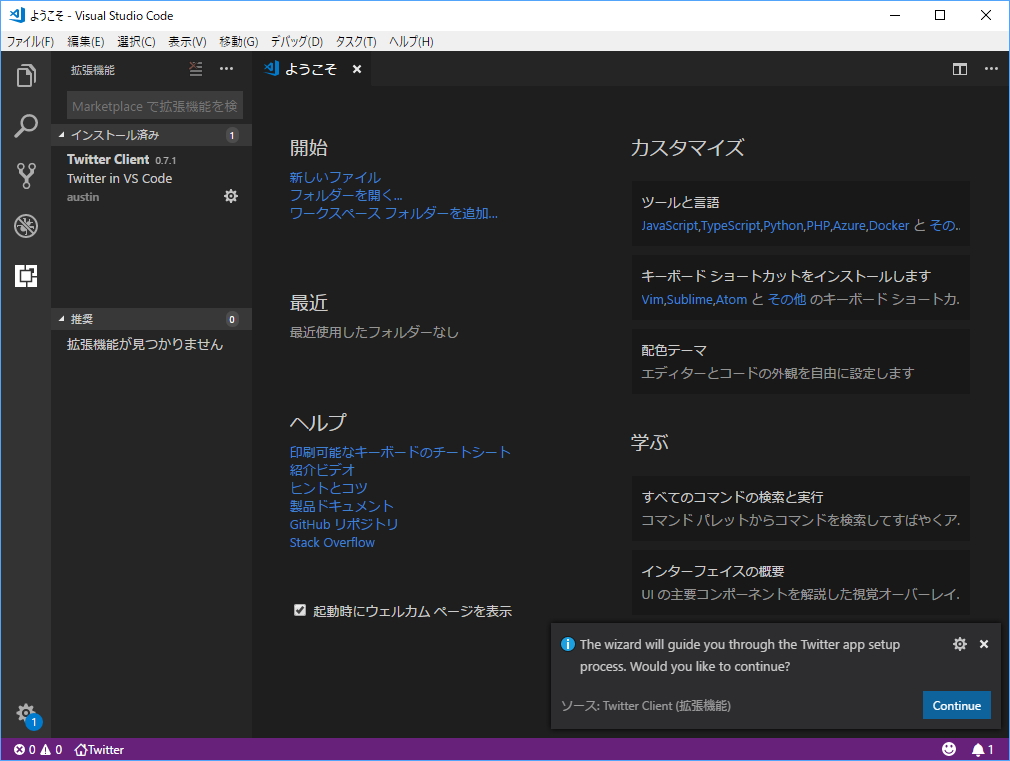Click the errors and warnings indicator in status bar
Image resolution: width=1010 pixels, height=761 pixels.
pos(30,749)
